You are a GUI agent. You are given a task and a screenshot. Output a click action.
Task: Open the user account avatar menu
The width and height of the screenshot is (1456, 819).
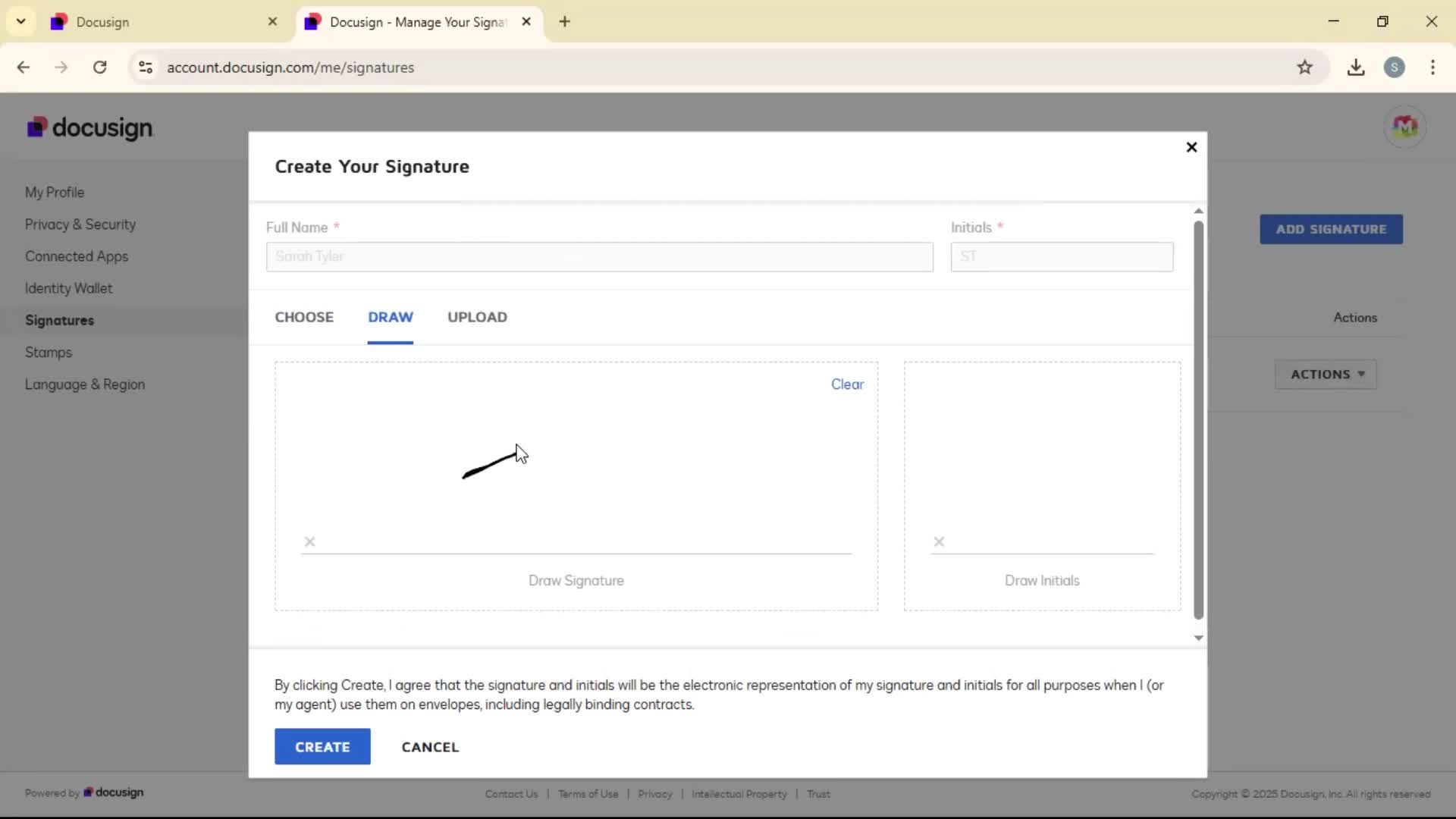(x=1404, y=127)
